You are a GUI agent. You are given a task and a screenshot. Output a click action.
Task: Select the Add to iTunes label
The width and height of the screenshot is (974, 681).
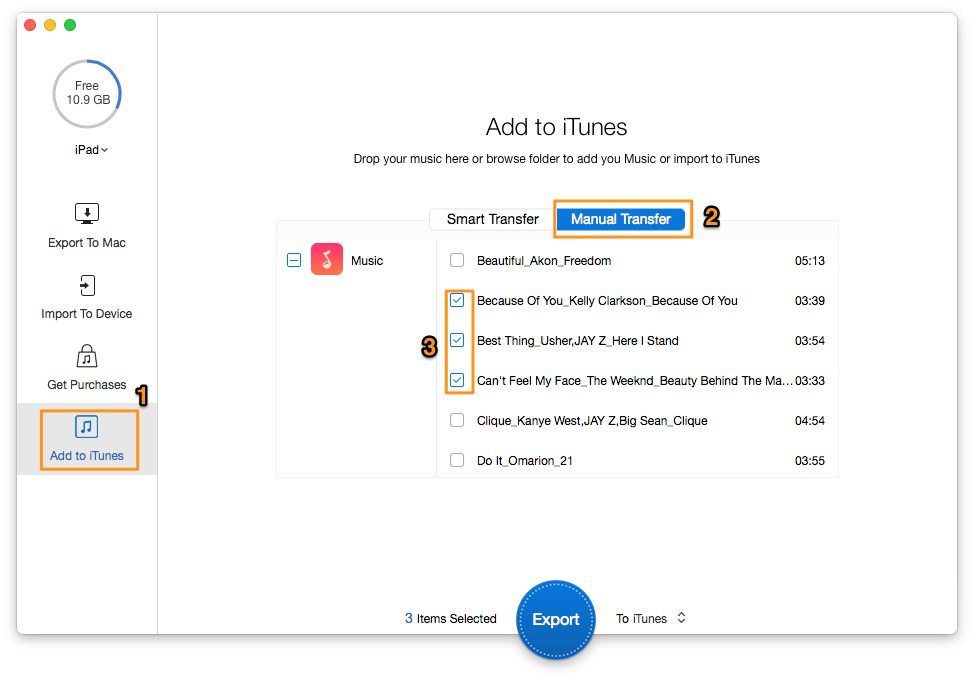click(87, 455)
